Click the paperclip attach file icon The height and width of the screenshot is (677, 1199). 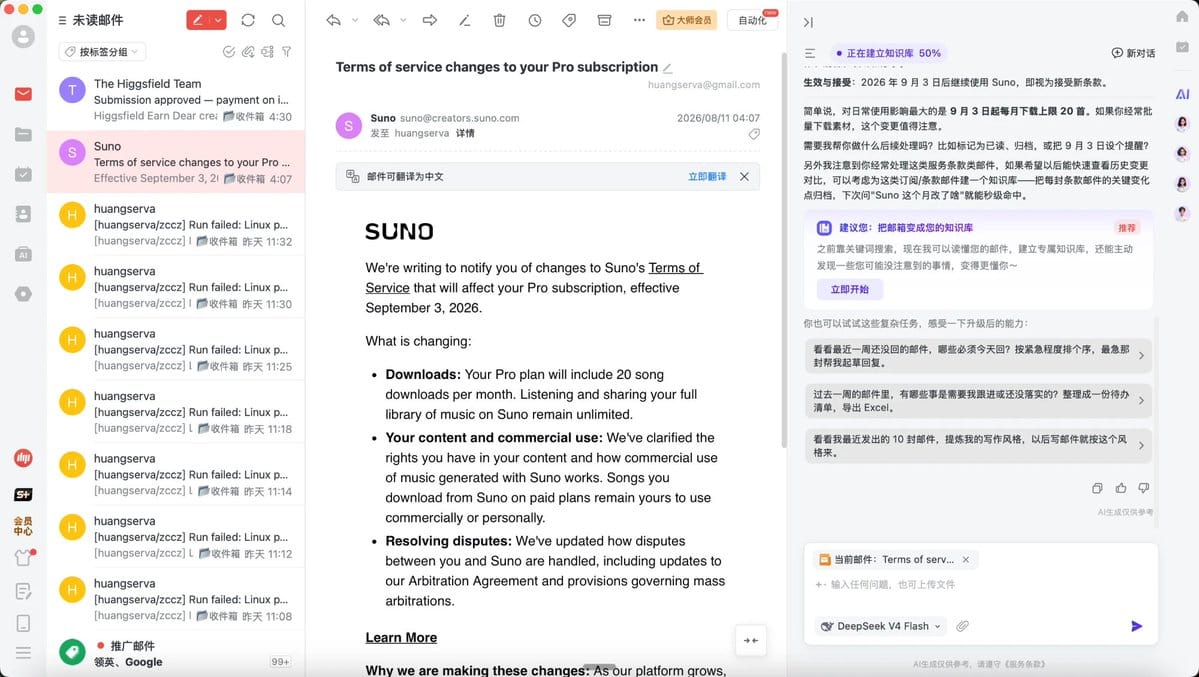pos(963,626)
